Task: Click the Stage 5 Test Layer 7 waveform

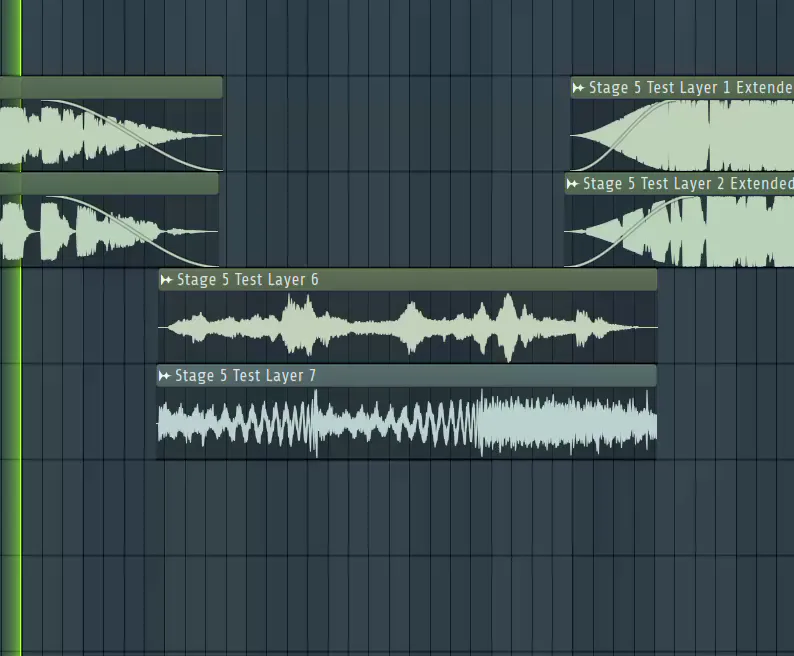Action: [x=407, y=423]
